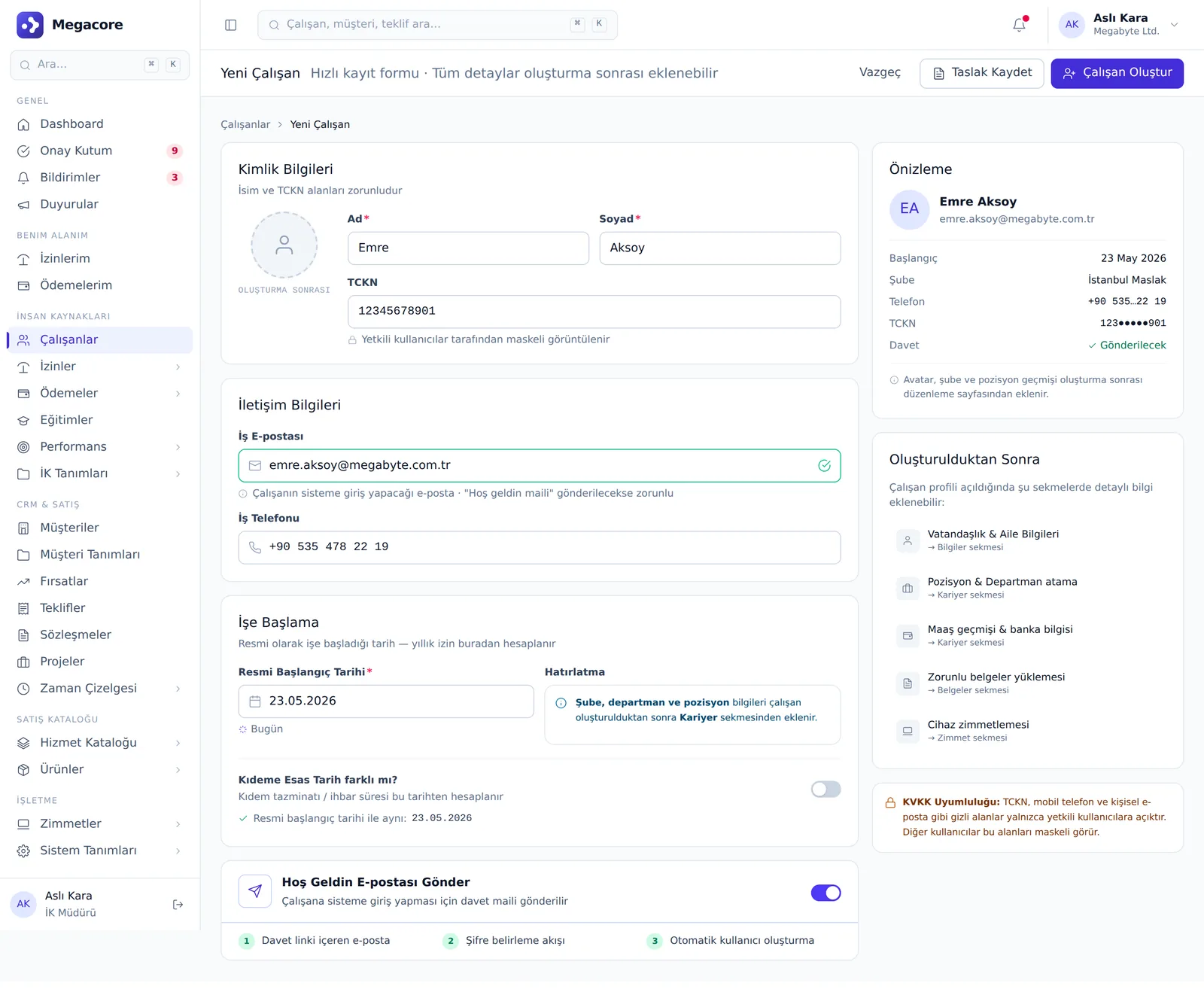Click the Maaş geçmişi & banka bilgisi icon
The height and width of the screenshot is (989, 1204).
tap(908, 636)
